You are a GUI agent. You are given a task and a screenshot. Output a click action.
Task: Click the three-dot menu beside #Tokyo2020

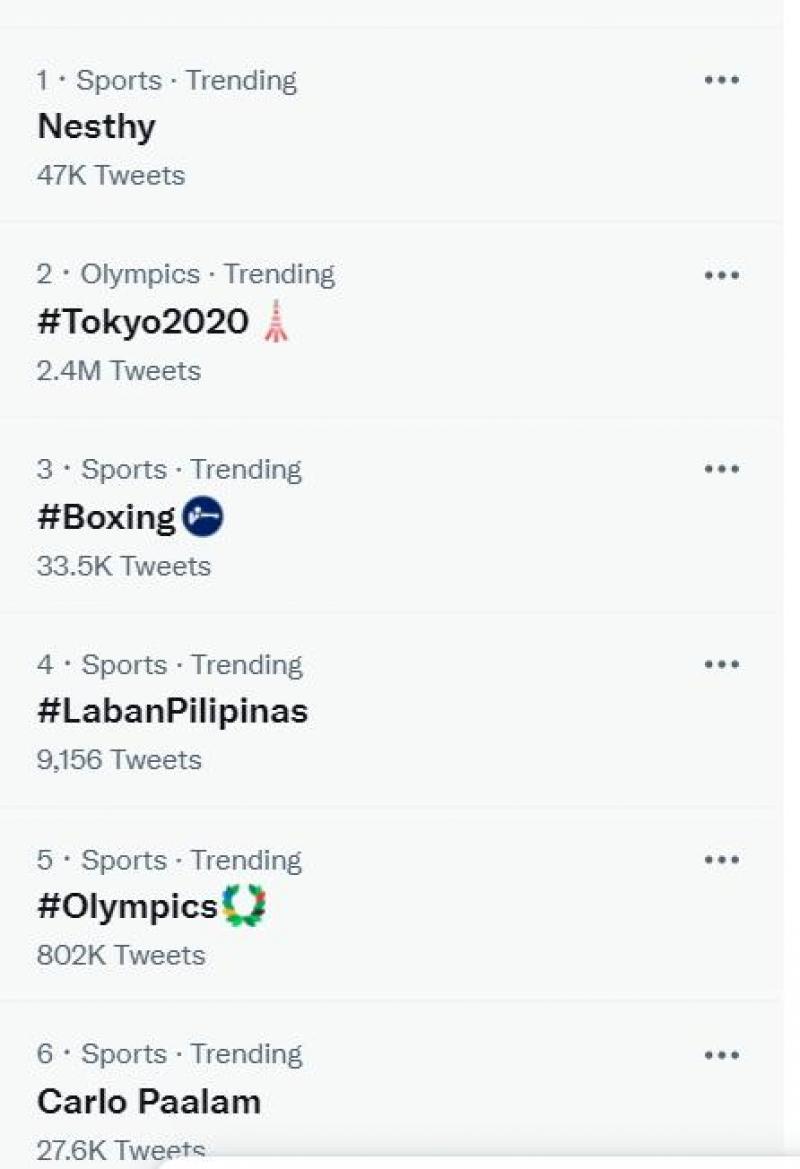(722, 274)
